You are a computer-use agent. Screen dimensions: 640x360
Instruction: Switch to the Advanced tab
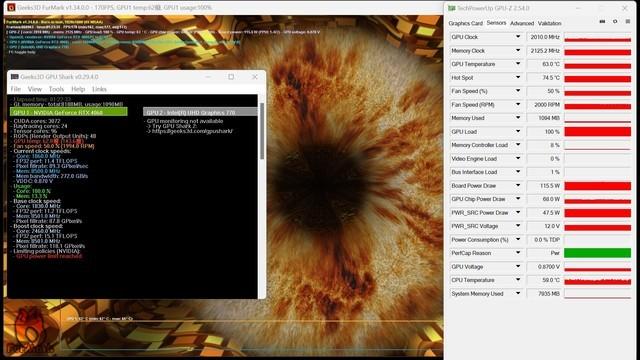tap(522, 23)
